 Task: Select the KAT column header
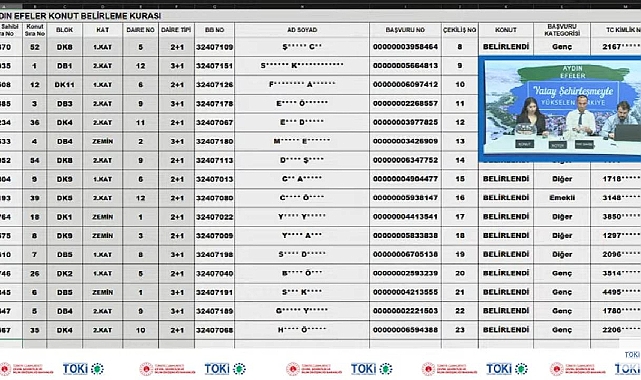pyautogui.click(x=103, y=30)
